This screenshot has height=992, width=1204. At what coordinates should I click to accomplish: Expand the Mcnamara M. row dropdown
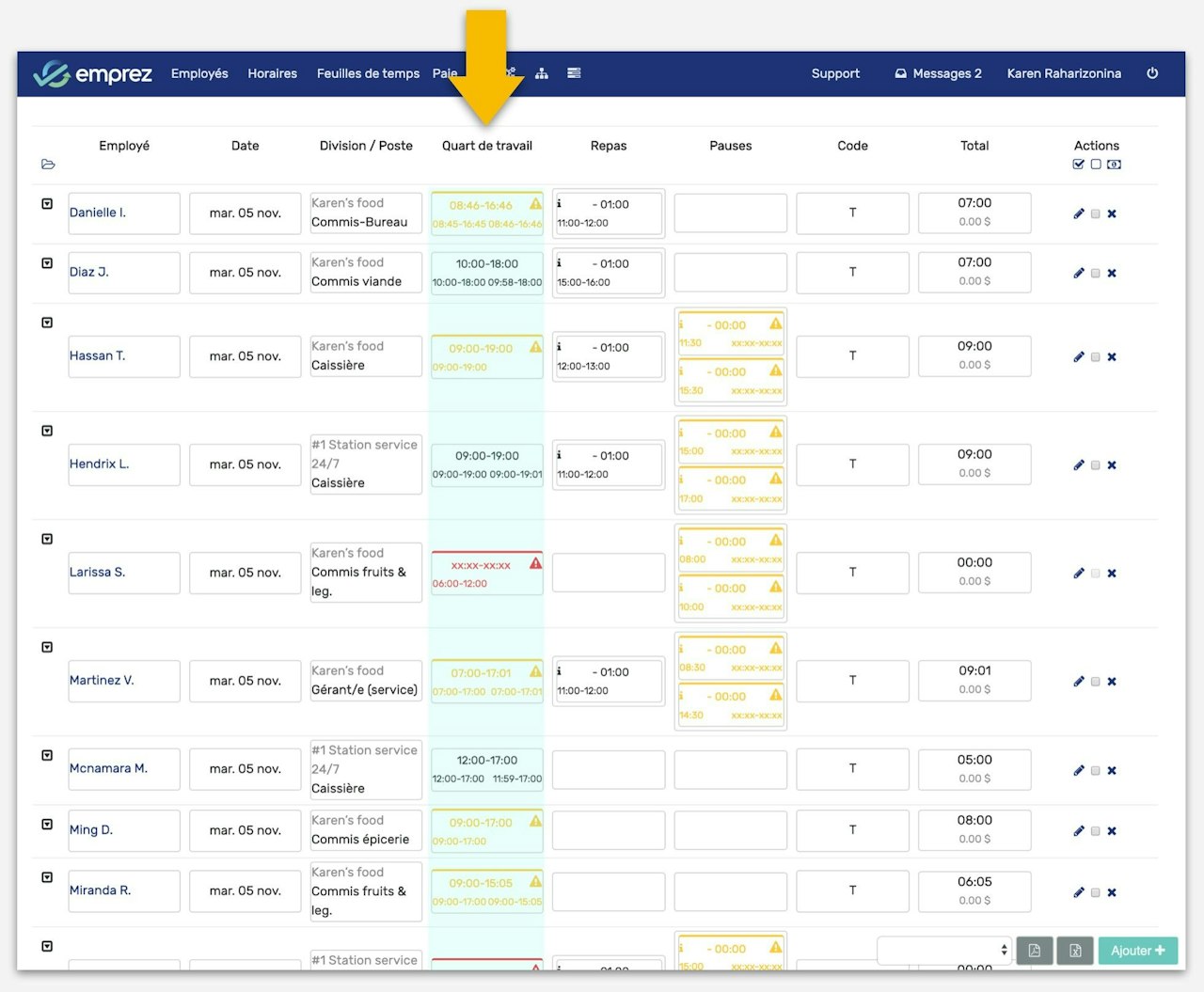47,755
